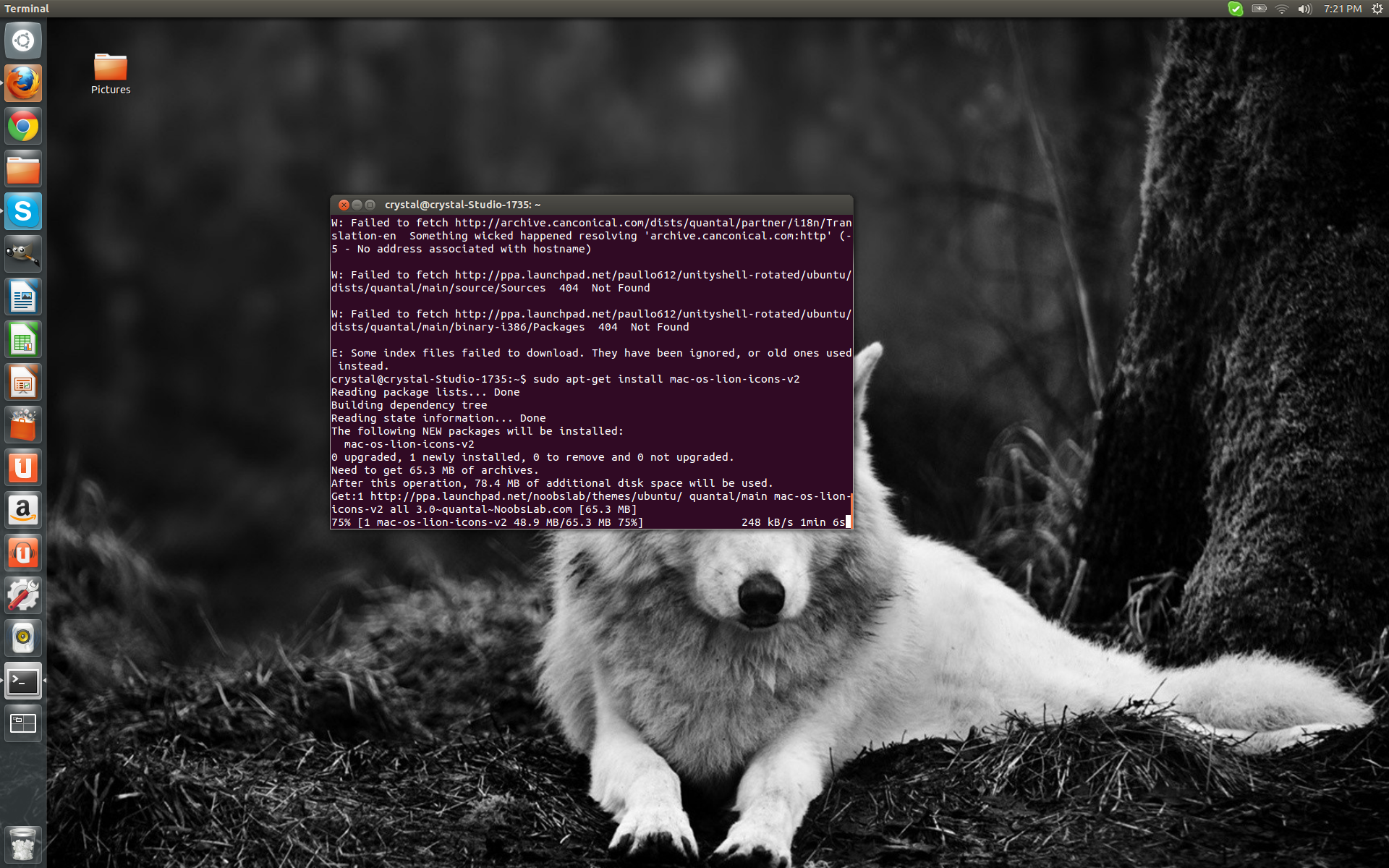
Task: Open Ubuntu One launcher icon
Action: [23, 468]
